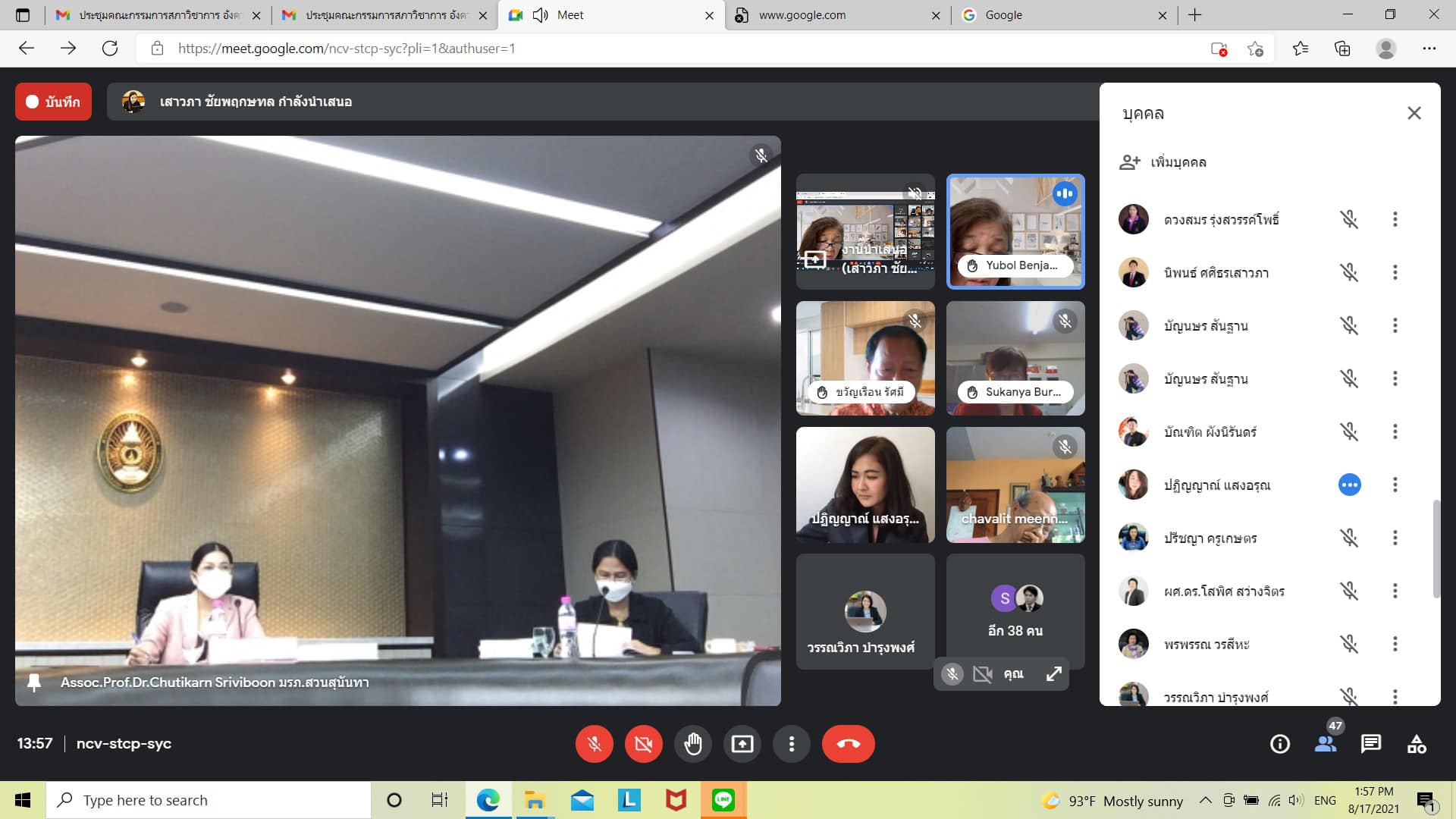Viewport: 1456px width, 819px height.
Task: Mute participant ดวงสมร รุ่งสวรรค์โพธิ์
Action: [x=1348, y=220]
